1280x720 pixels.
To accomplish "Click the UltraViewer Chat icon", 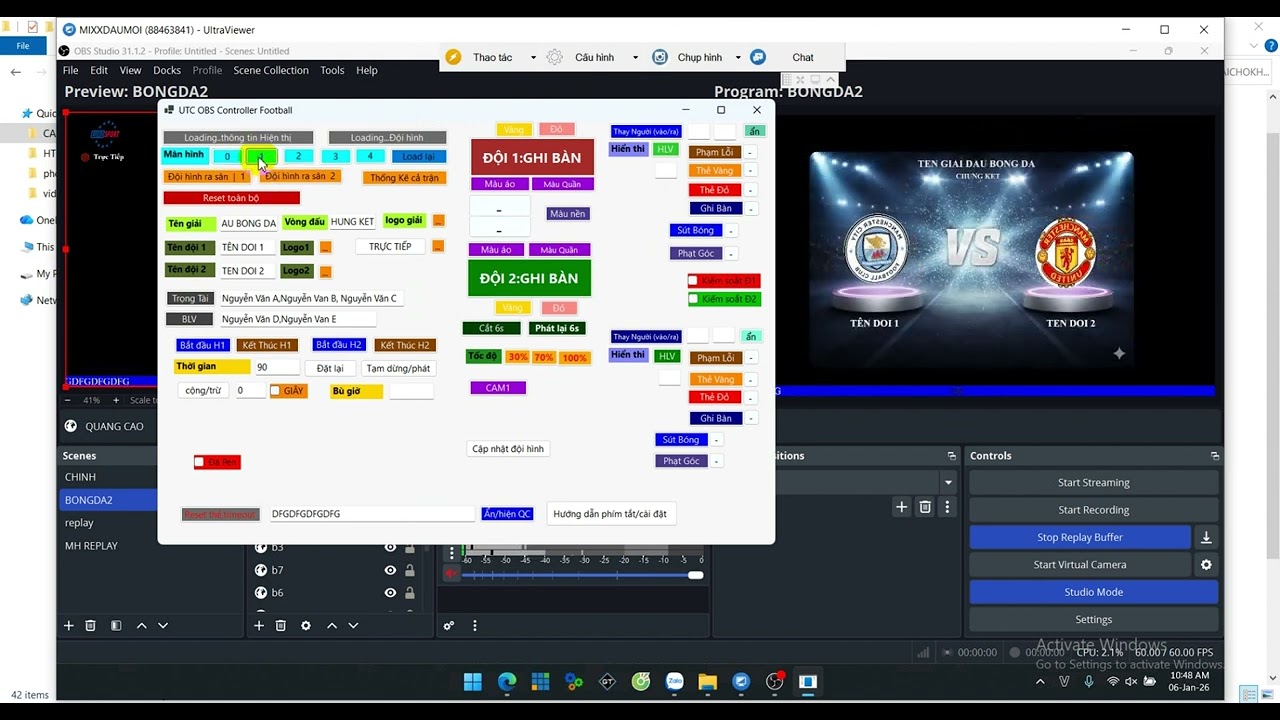I will tap(758, 57).
